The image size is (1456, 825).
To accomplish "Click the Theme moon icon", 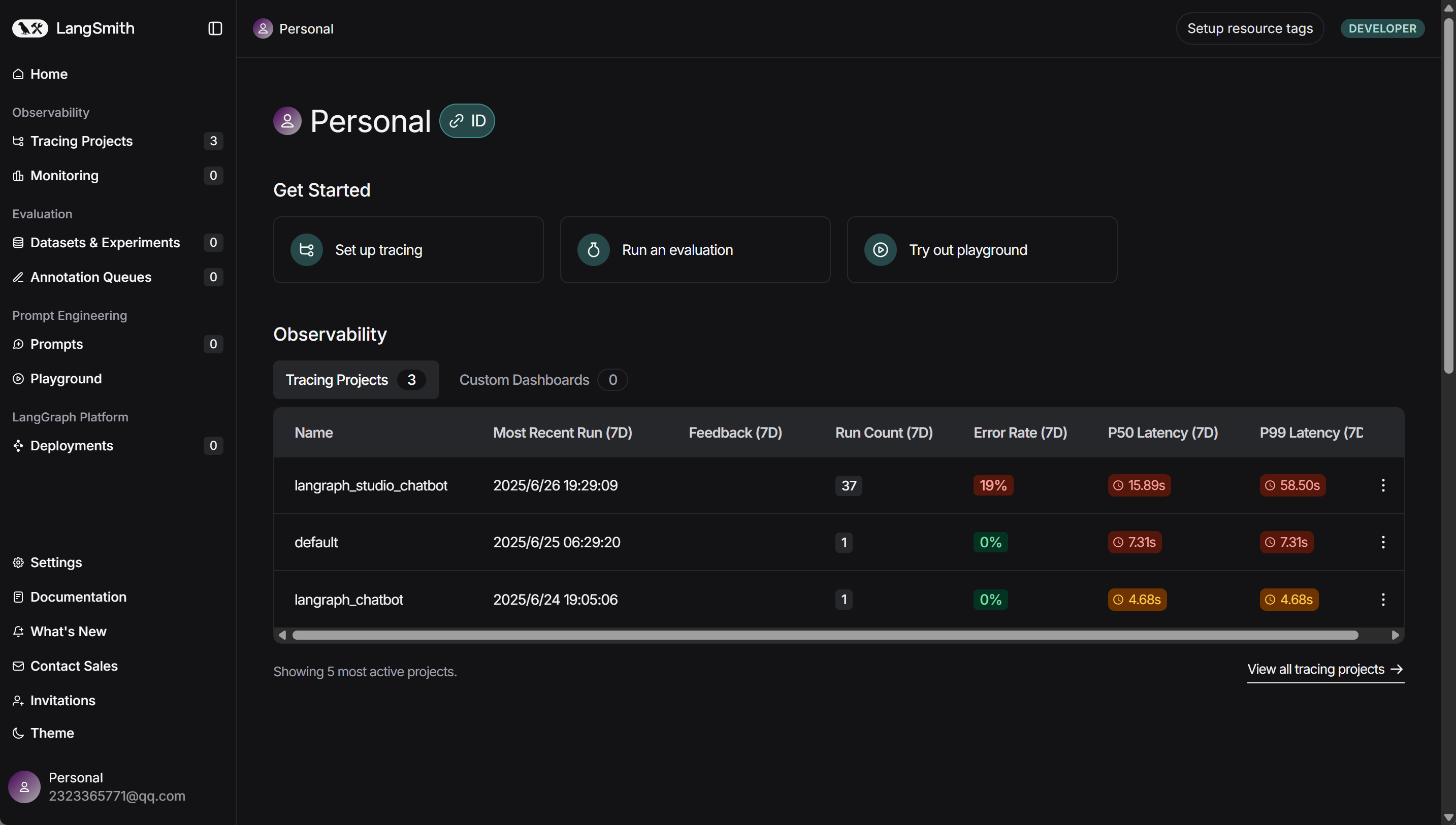I will (x=18, y=733).
